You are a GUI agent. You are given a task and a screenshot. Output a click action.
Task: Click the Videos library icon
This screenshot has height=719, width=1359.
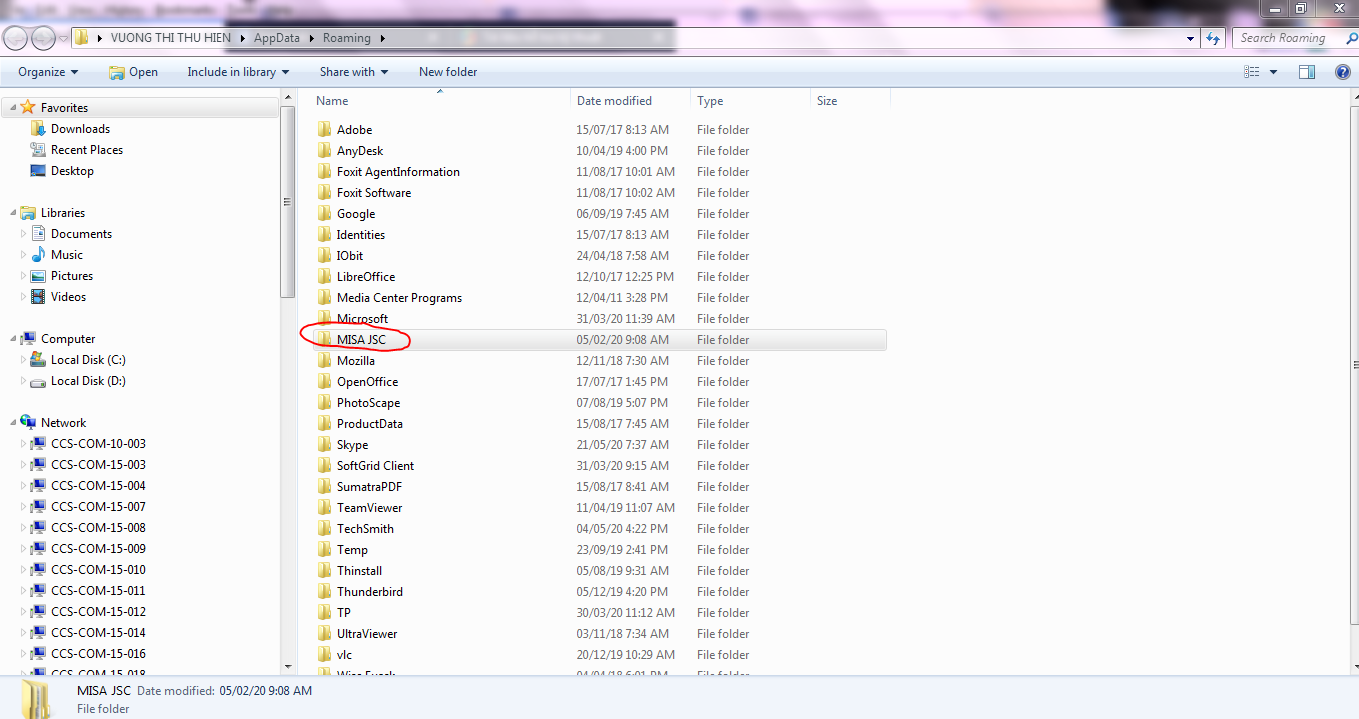pyautogui.click(x=38, y=297)
